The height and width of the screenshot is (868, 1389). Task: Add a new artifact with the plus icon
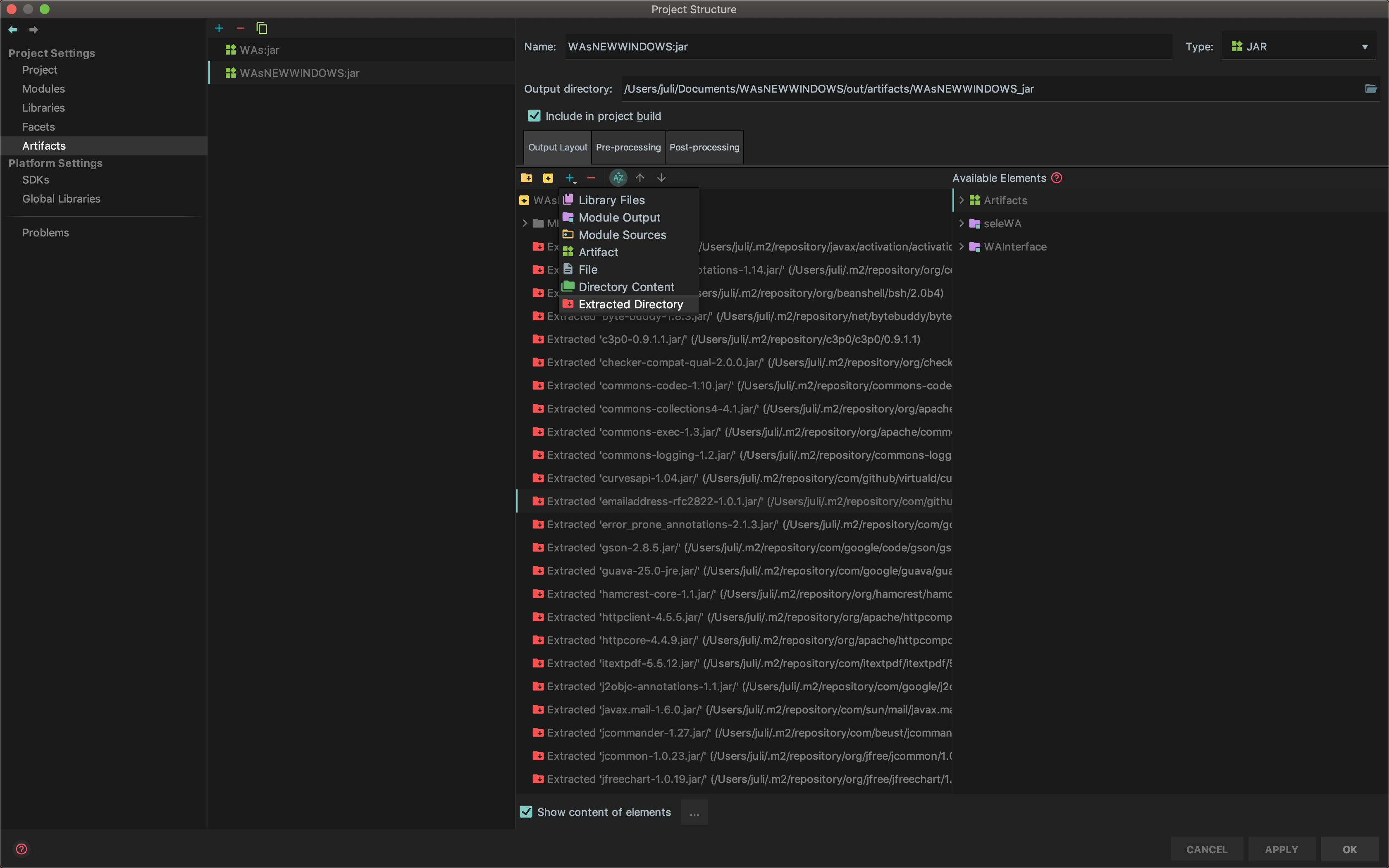[x=219, y=28]
